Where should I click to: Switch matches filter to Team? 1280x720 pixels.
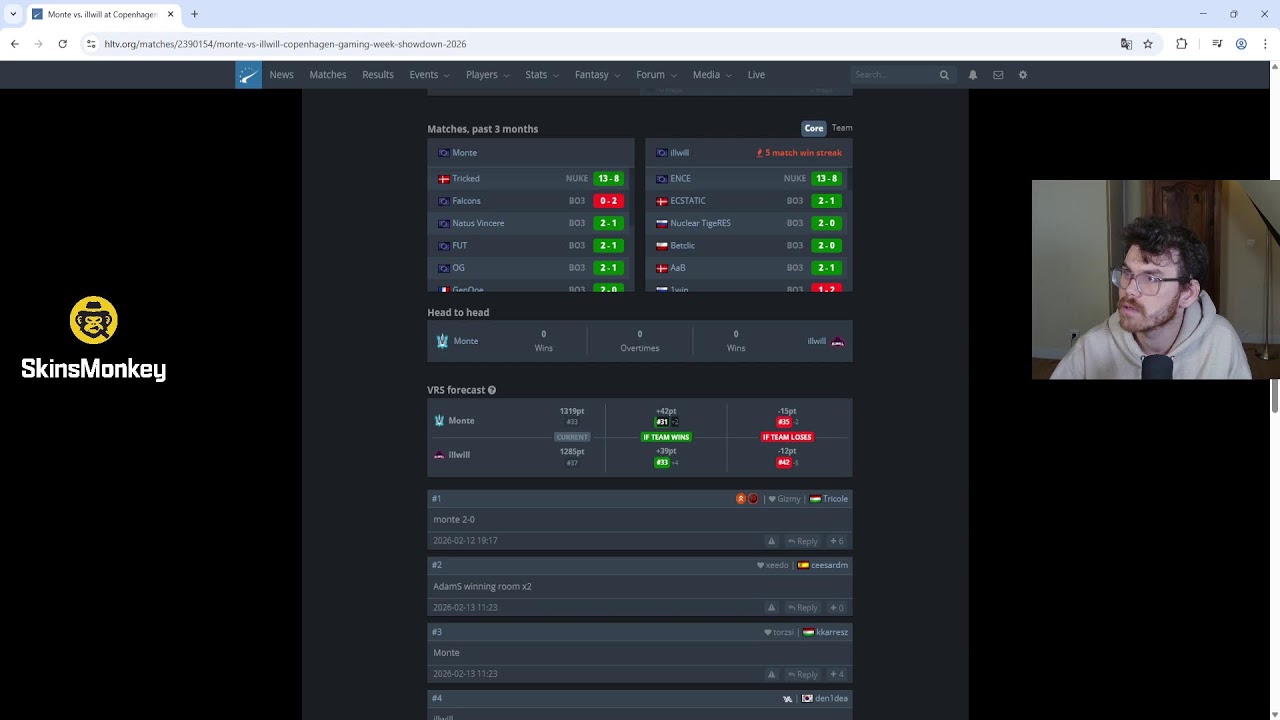point(842,128)
